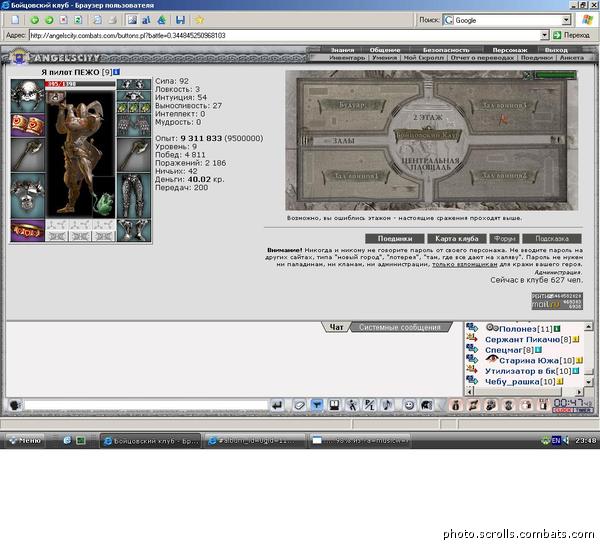600x544 pixels.
Task: Open the Знания menu
Action: pyautogui.click(x=342, y=50)
